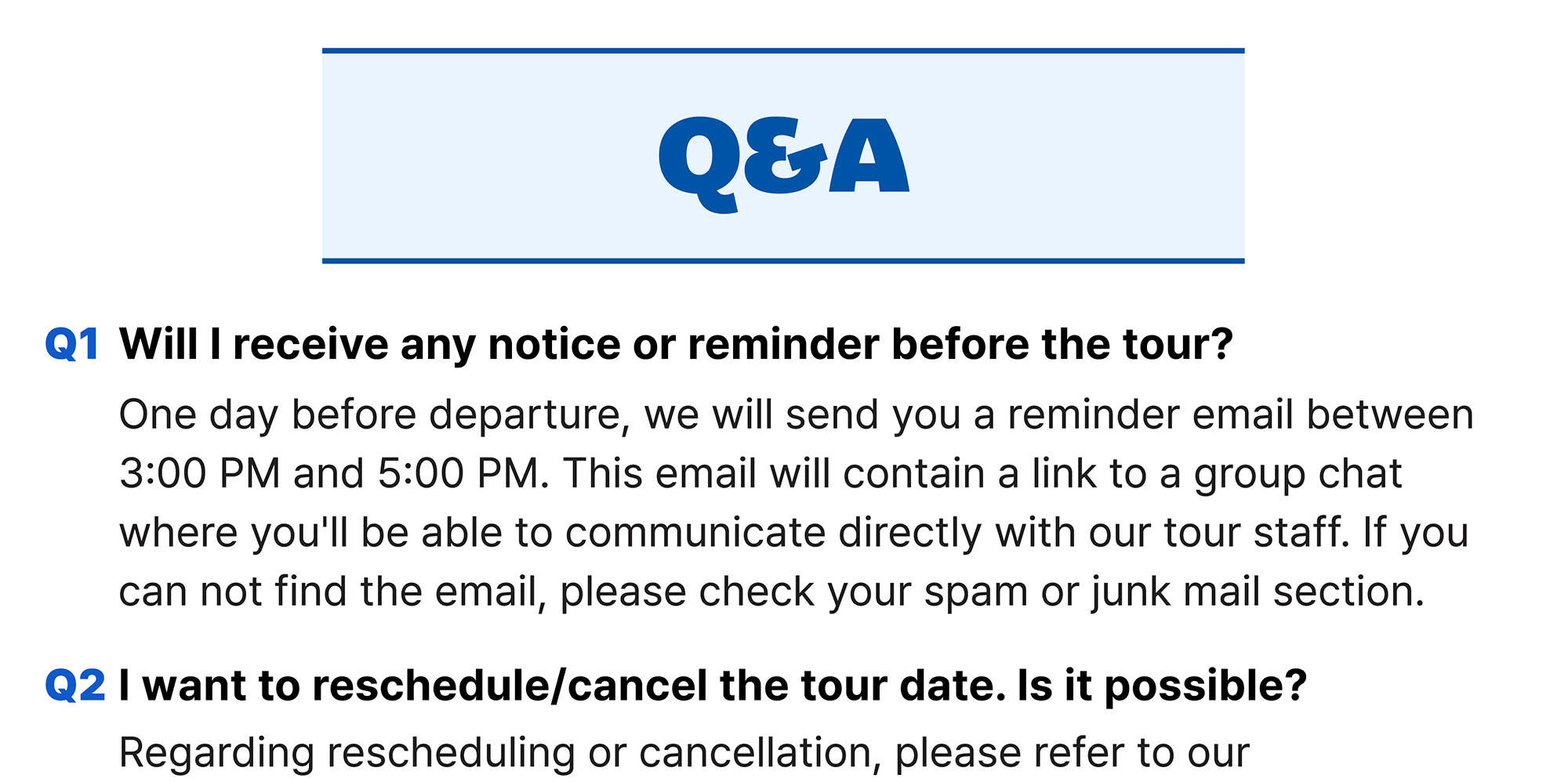Click the words "before the tour?"
The height and width of the screenshot is (782, 1568).
point(1062,344)
